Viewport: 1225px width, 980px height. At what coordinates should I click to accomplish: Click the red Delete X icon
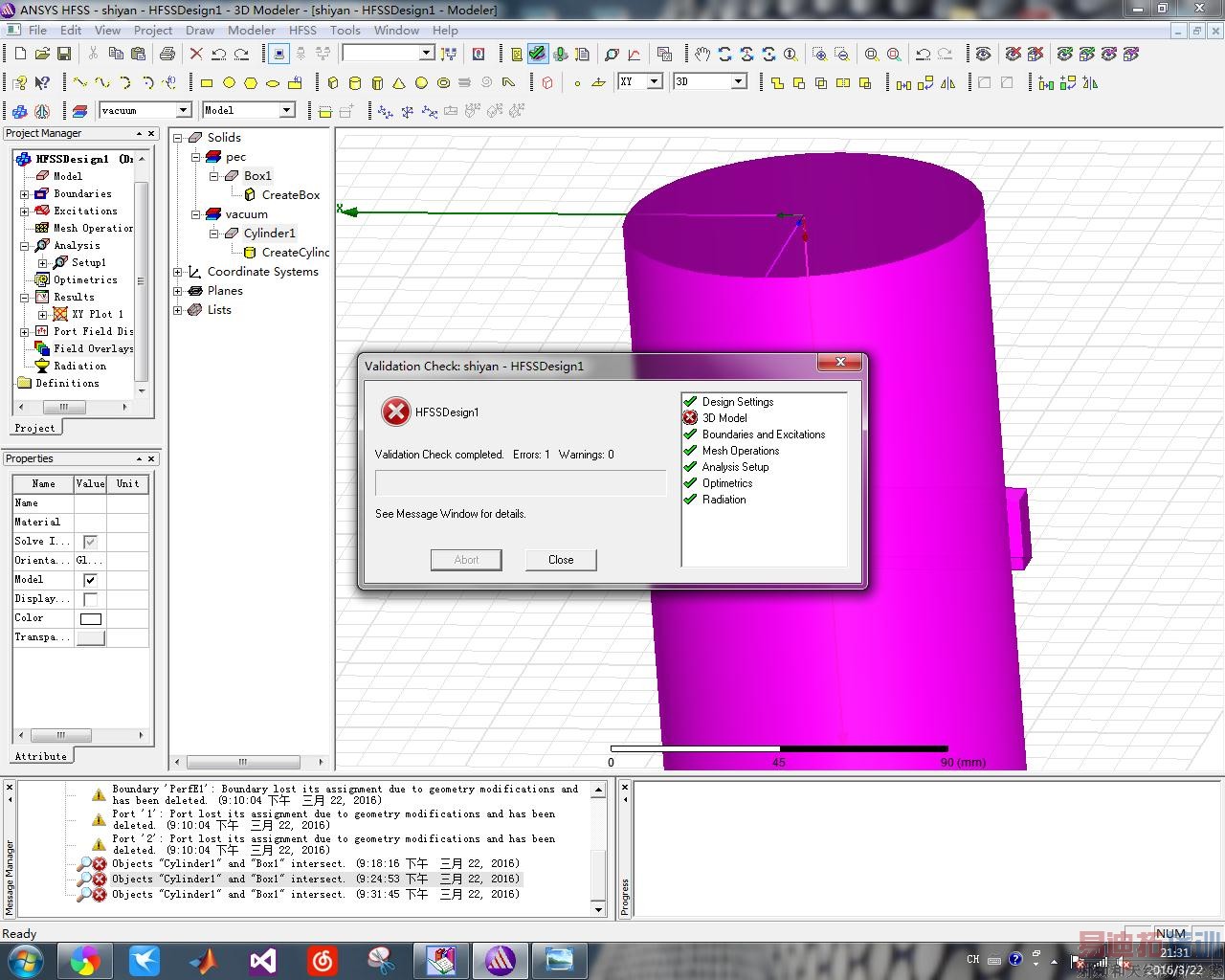click(x=196, y=55)
